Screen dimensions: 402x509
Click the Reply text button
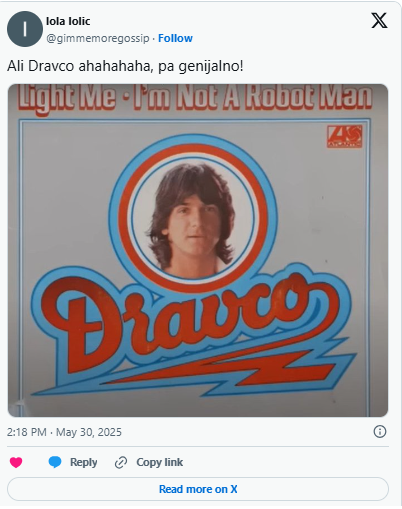coord(83,462)
